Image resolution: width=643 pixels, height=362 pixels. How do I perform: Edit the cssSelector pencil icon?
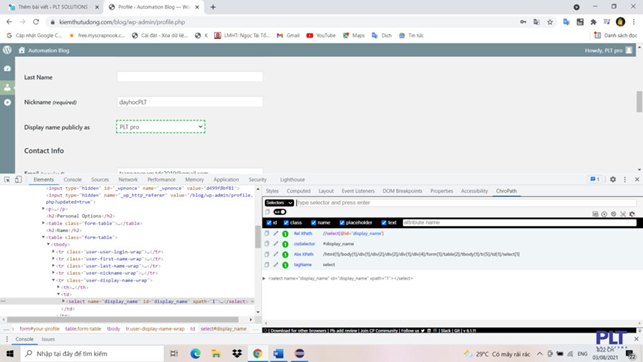point(276,244)
